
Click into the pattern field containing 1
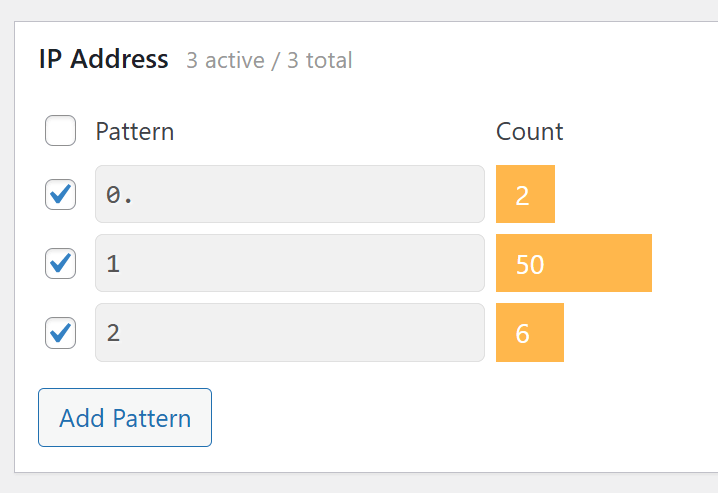pos(290,263)
